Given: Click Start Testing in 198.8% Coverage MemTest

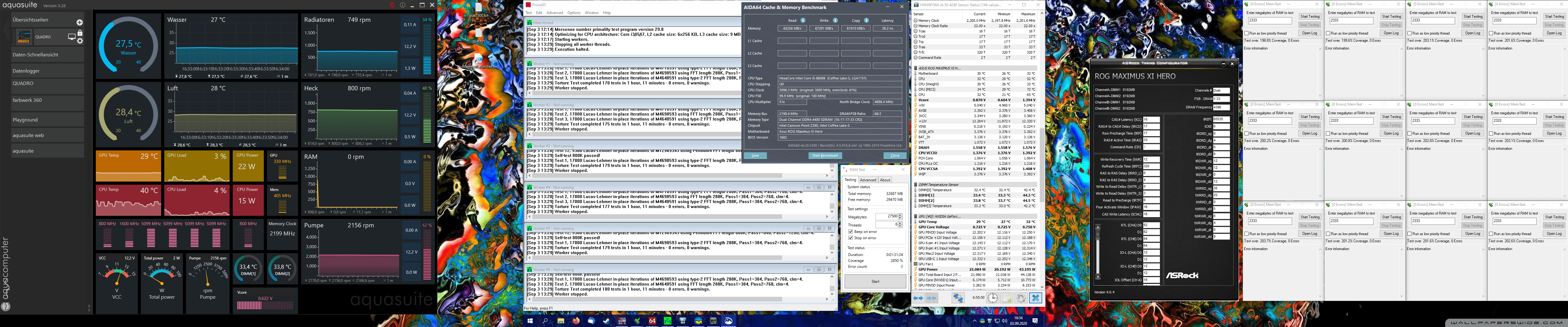Looking at the screenshot, I should (1310, 17).
